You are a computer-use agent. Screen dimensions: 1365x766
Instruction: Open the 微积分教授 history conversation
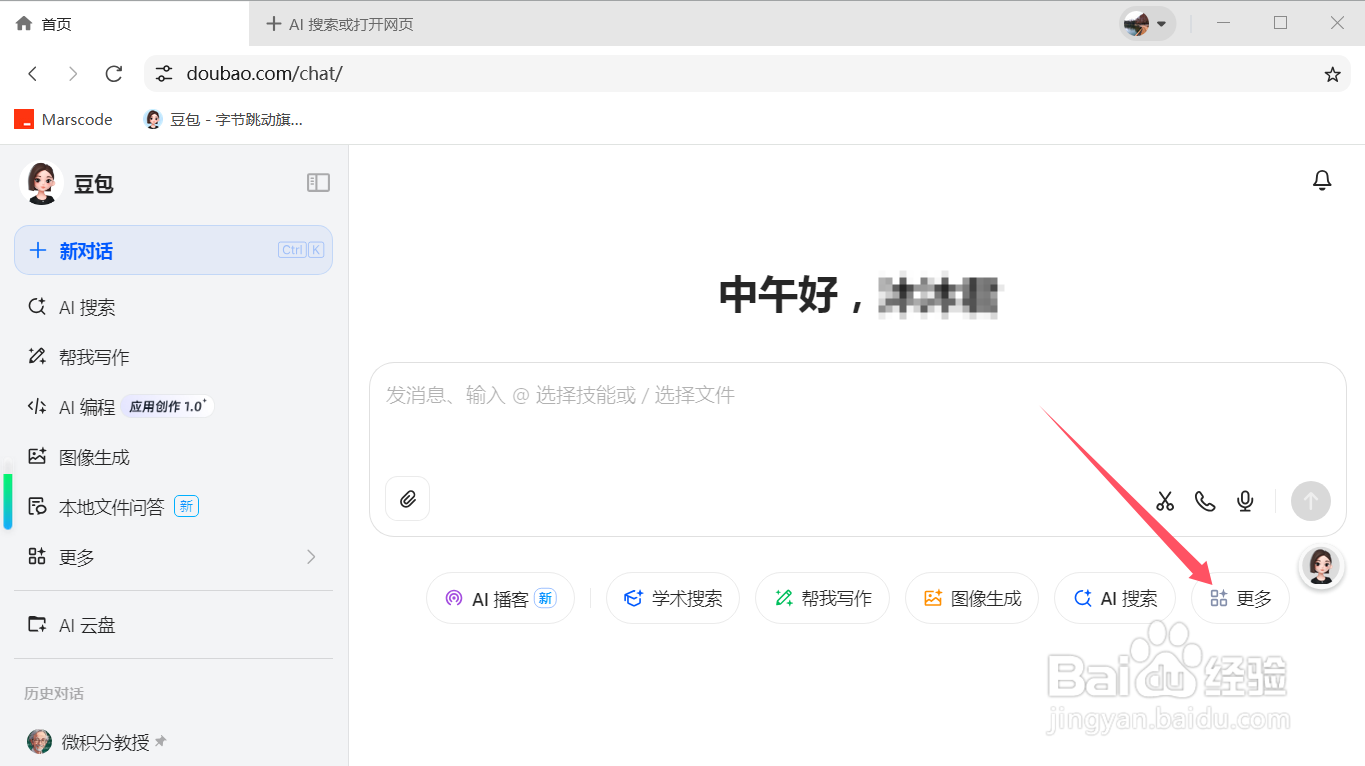coord(173,742)
